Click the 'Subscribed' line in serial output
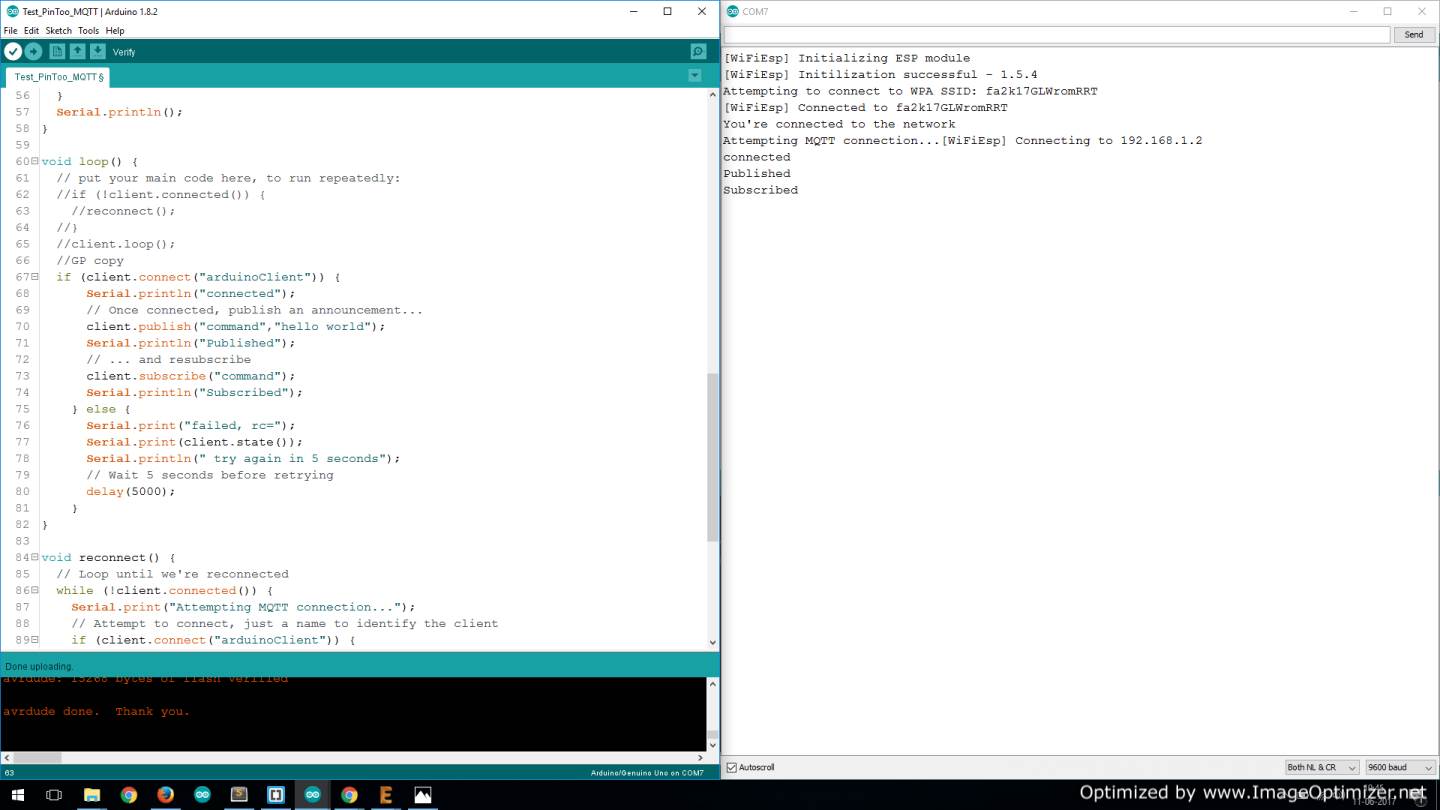 (760, 190)
